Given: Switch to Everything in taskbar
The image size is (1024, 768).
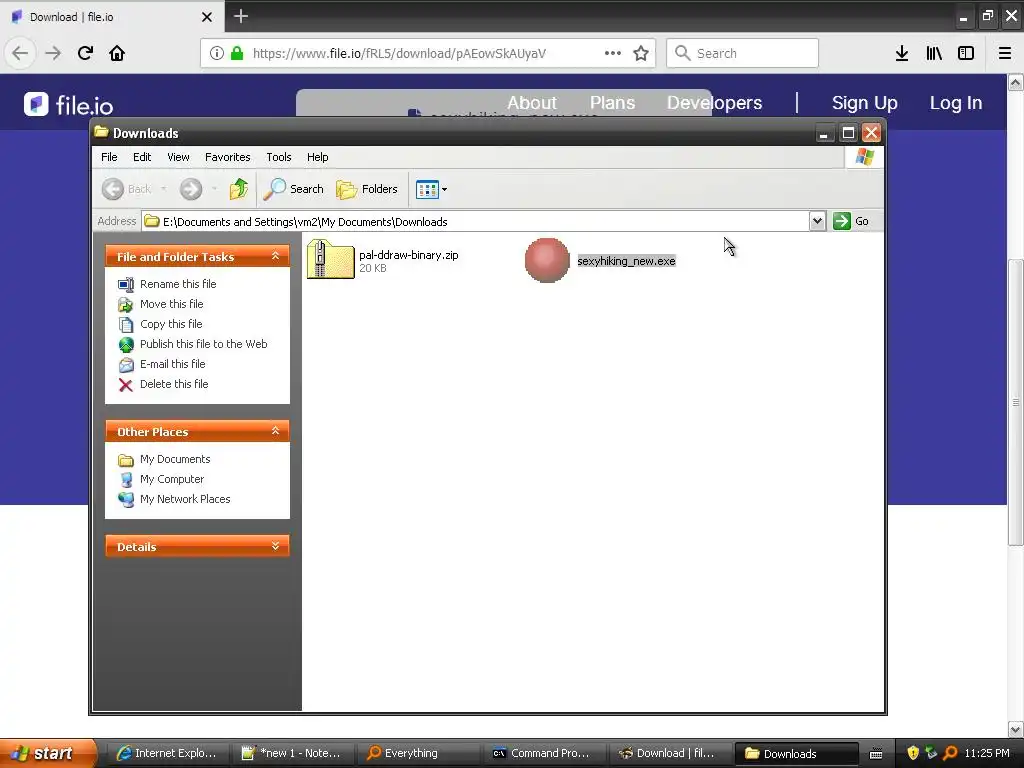Looking at the screenshot, I should pos(417,754).
